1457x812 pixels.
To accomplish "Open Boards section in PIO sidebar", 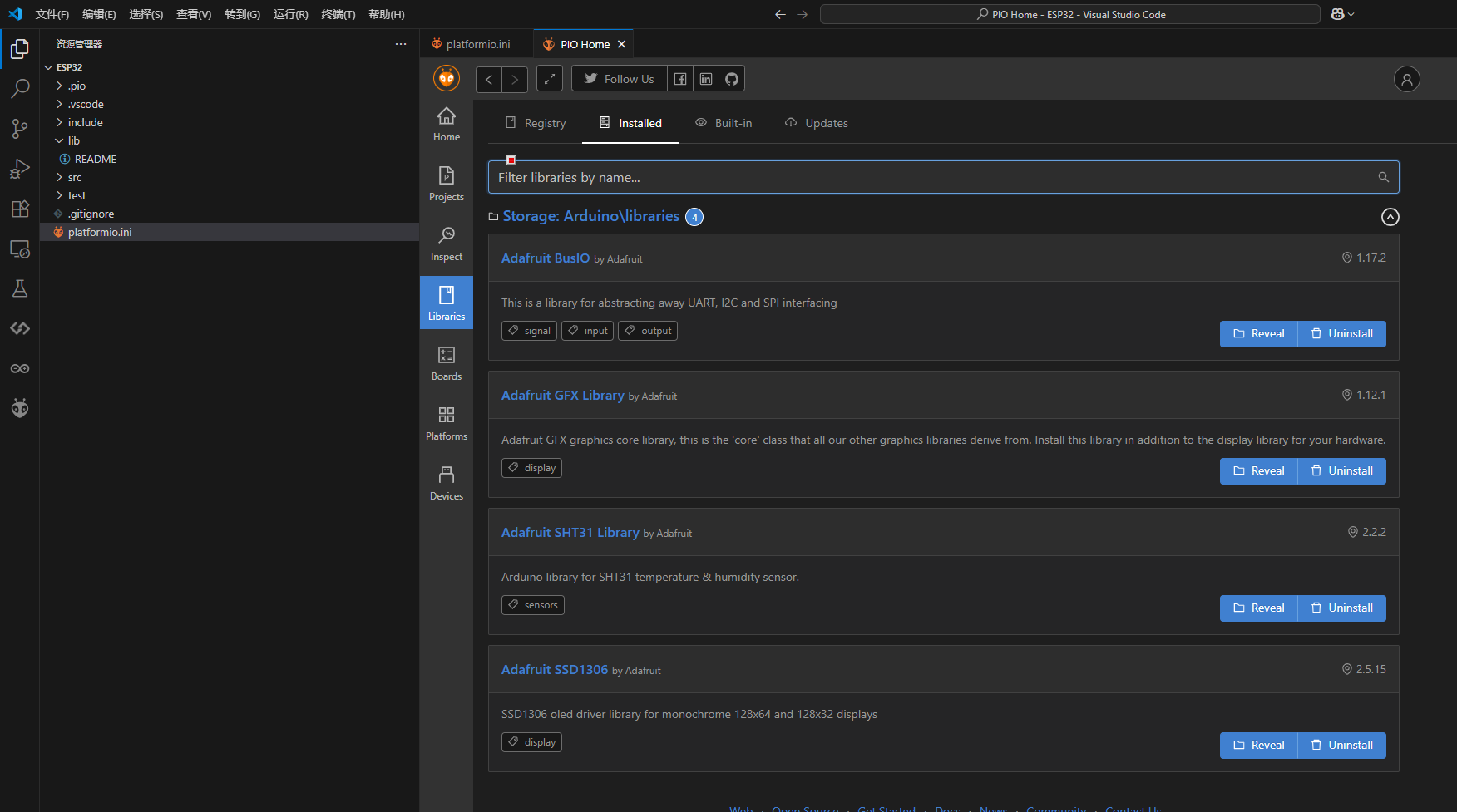I will (447, 363).
